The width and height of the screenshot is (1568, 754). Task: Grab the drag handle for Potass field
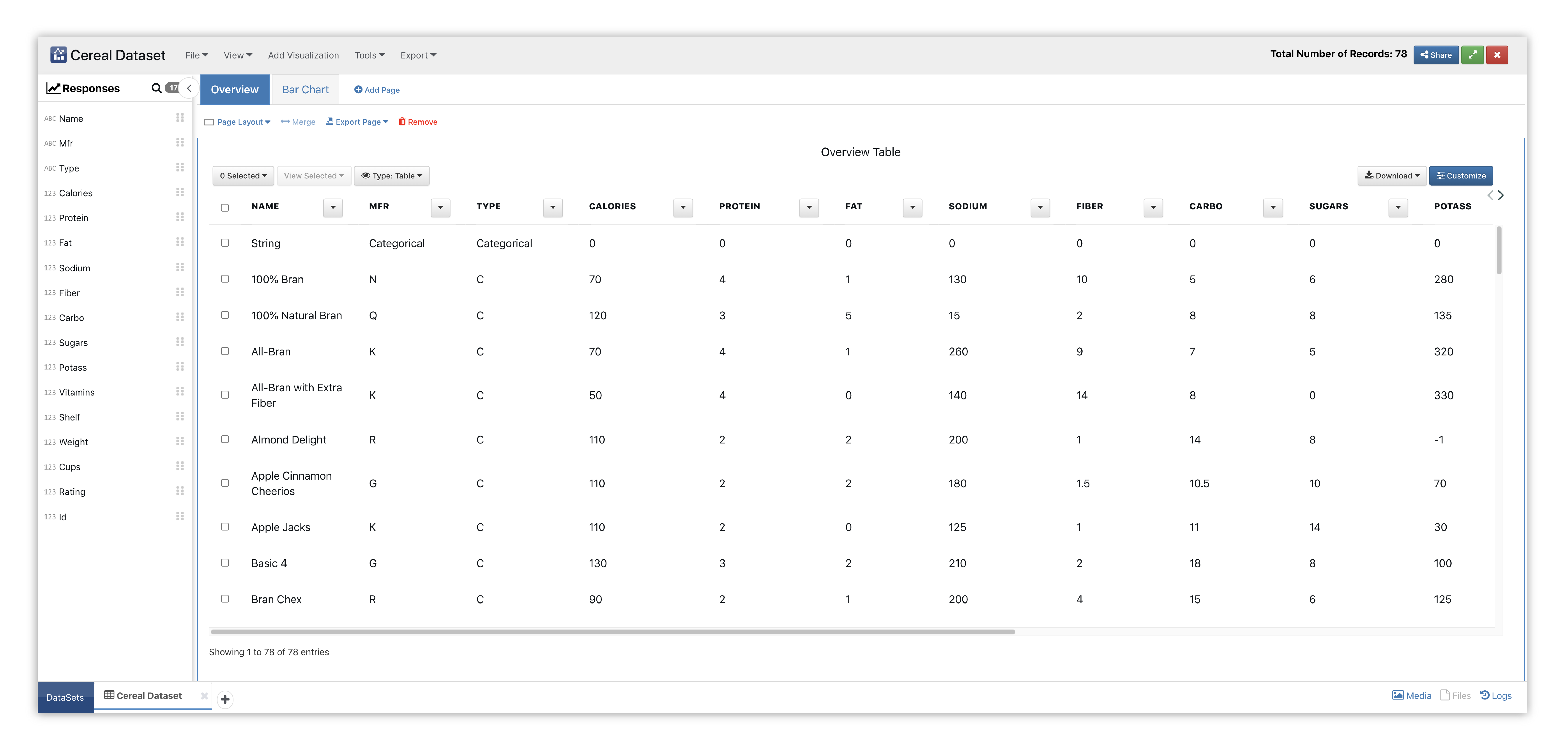pyautogui.click(x=180, y=367)
